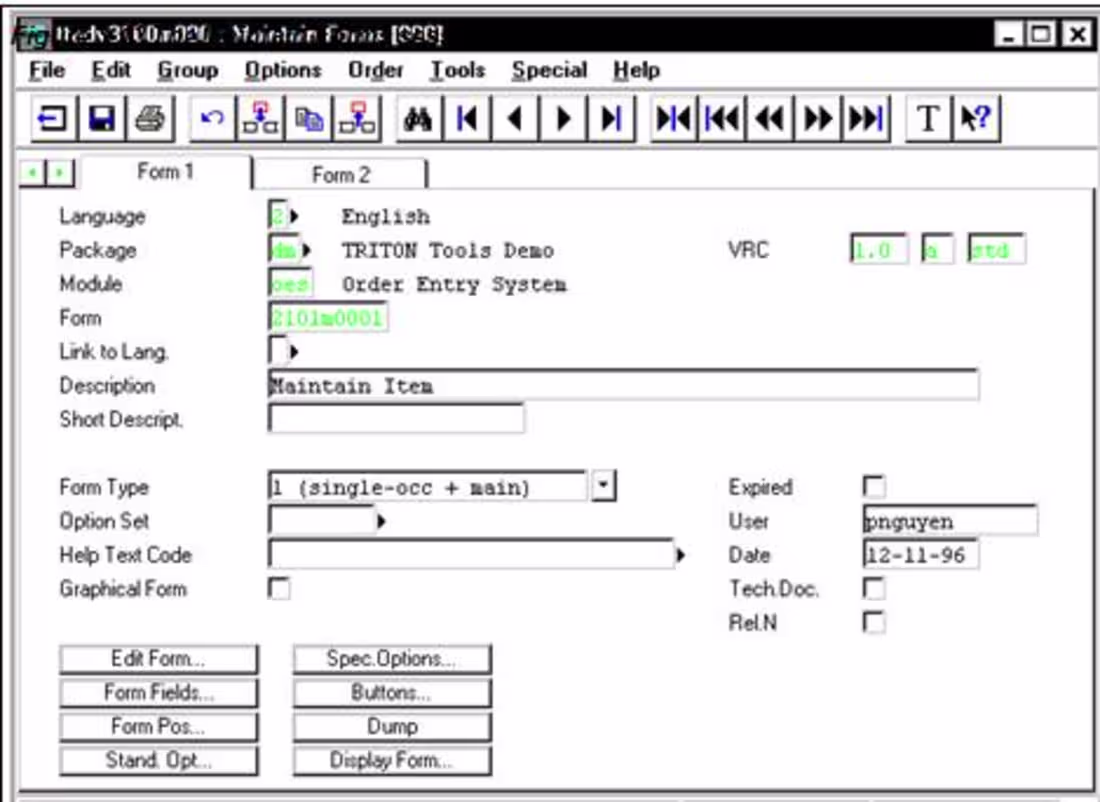This screenshot has width=1100, height=802.
Task: Click the hierarchy icon right of copy
Action: (357, 119)
